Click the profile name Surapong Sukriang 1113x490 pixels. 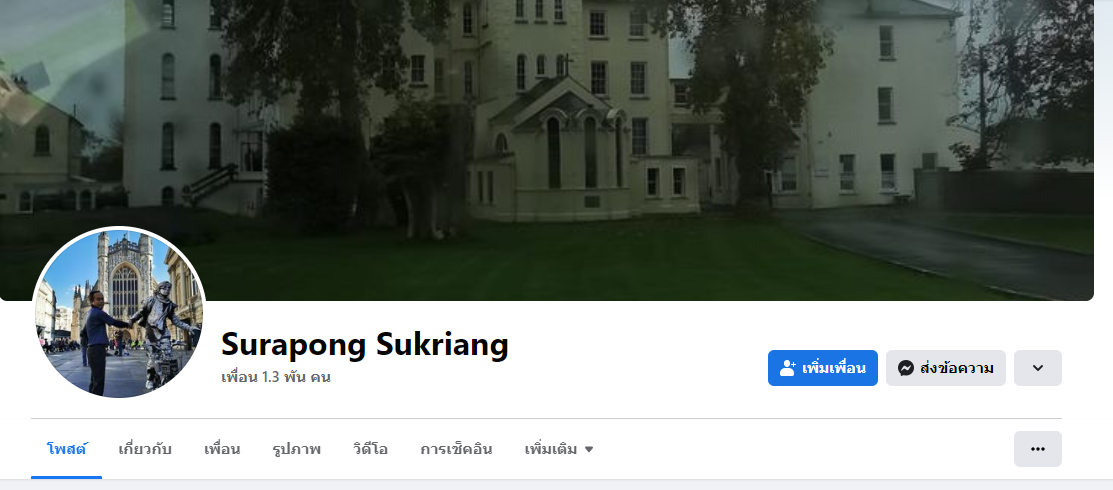pyautogui.click(x=365, y=344)
